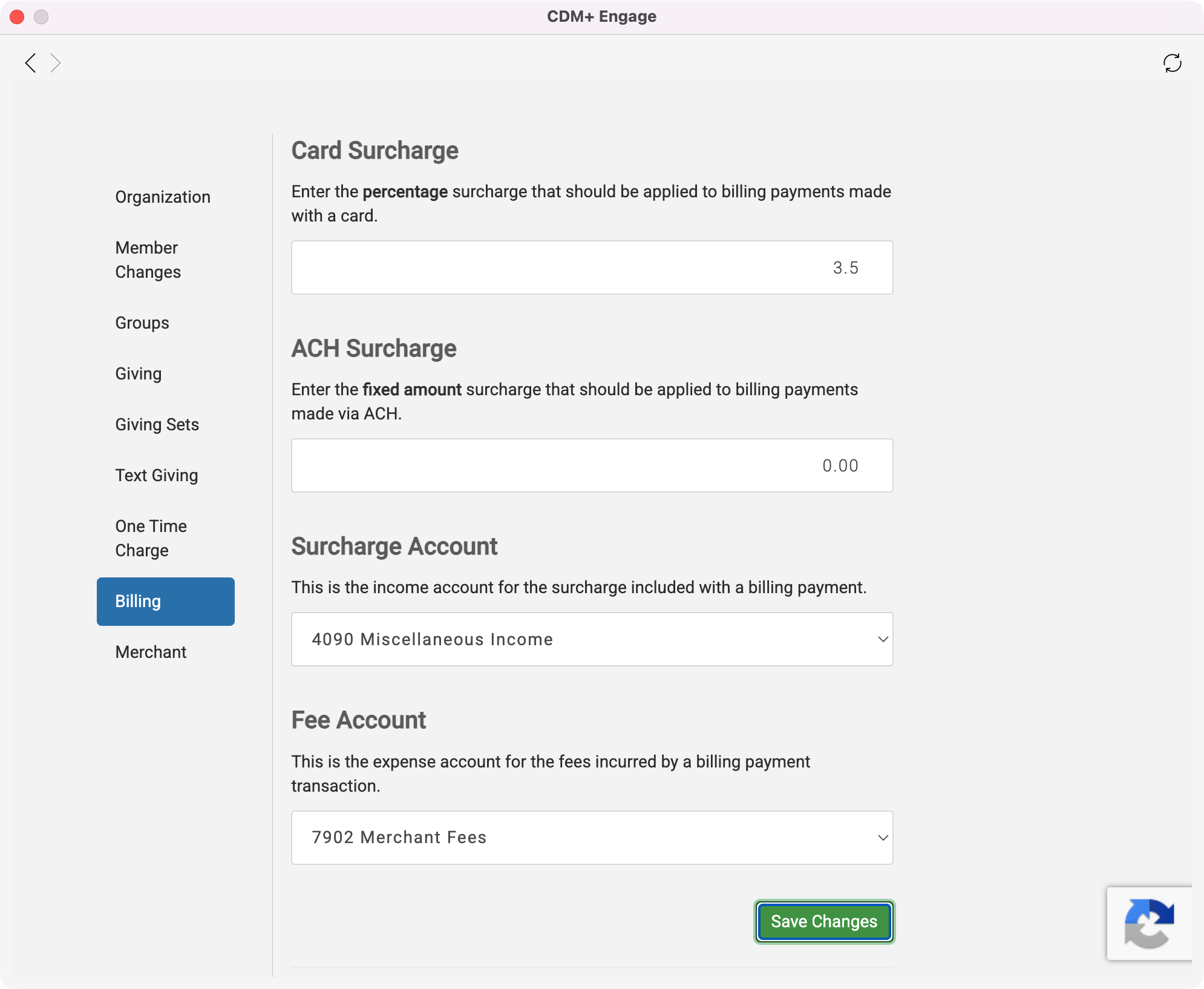The image size is (1204, 989).
Task: Open the Organization settings section
Action: coord(163,197)
